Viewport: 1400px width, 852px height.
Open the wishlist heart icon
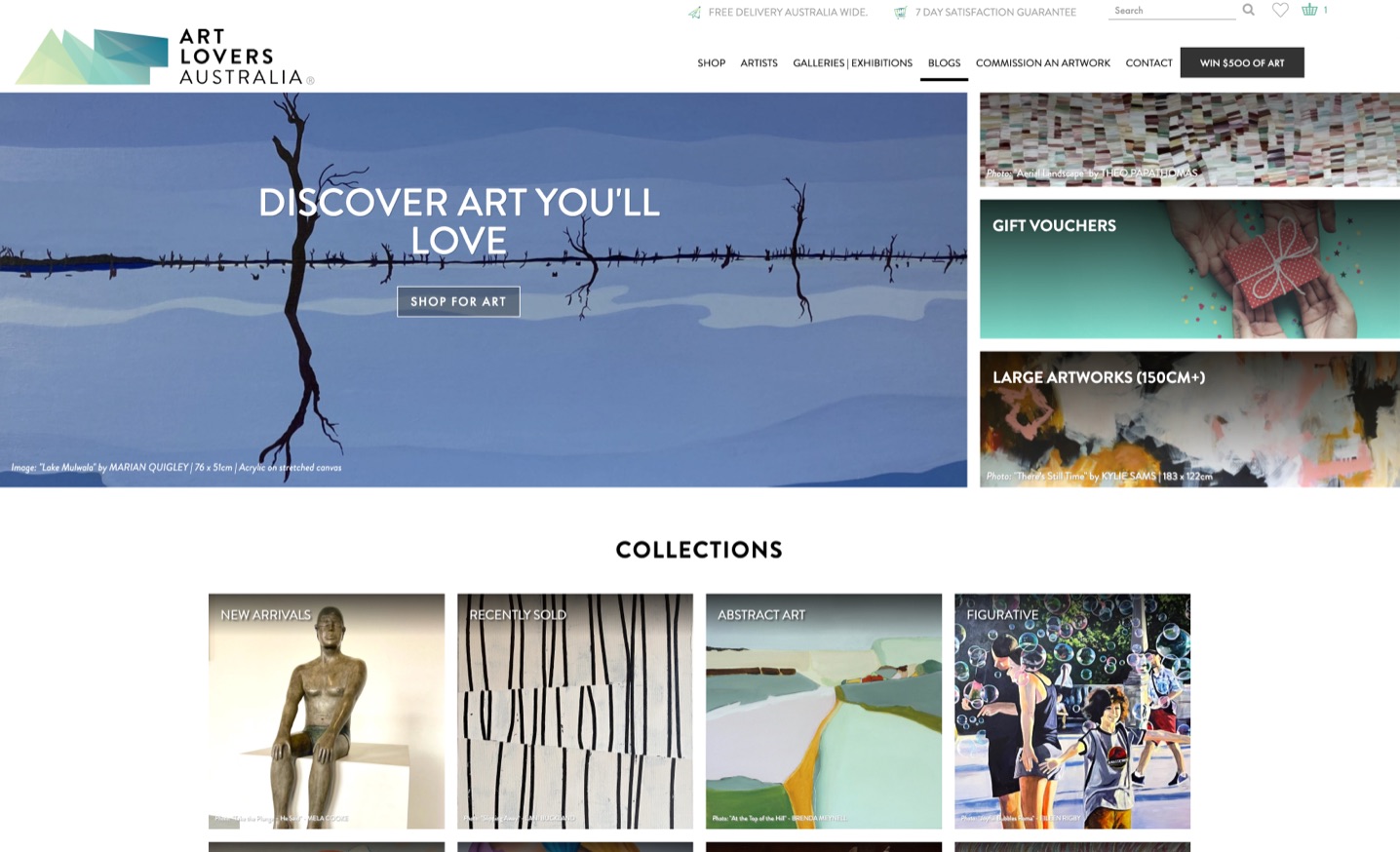tap(1280, 10)
